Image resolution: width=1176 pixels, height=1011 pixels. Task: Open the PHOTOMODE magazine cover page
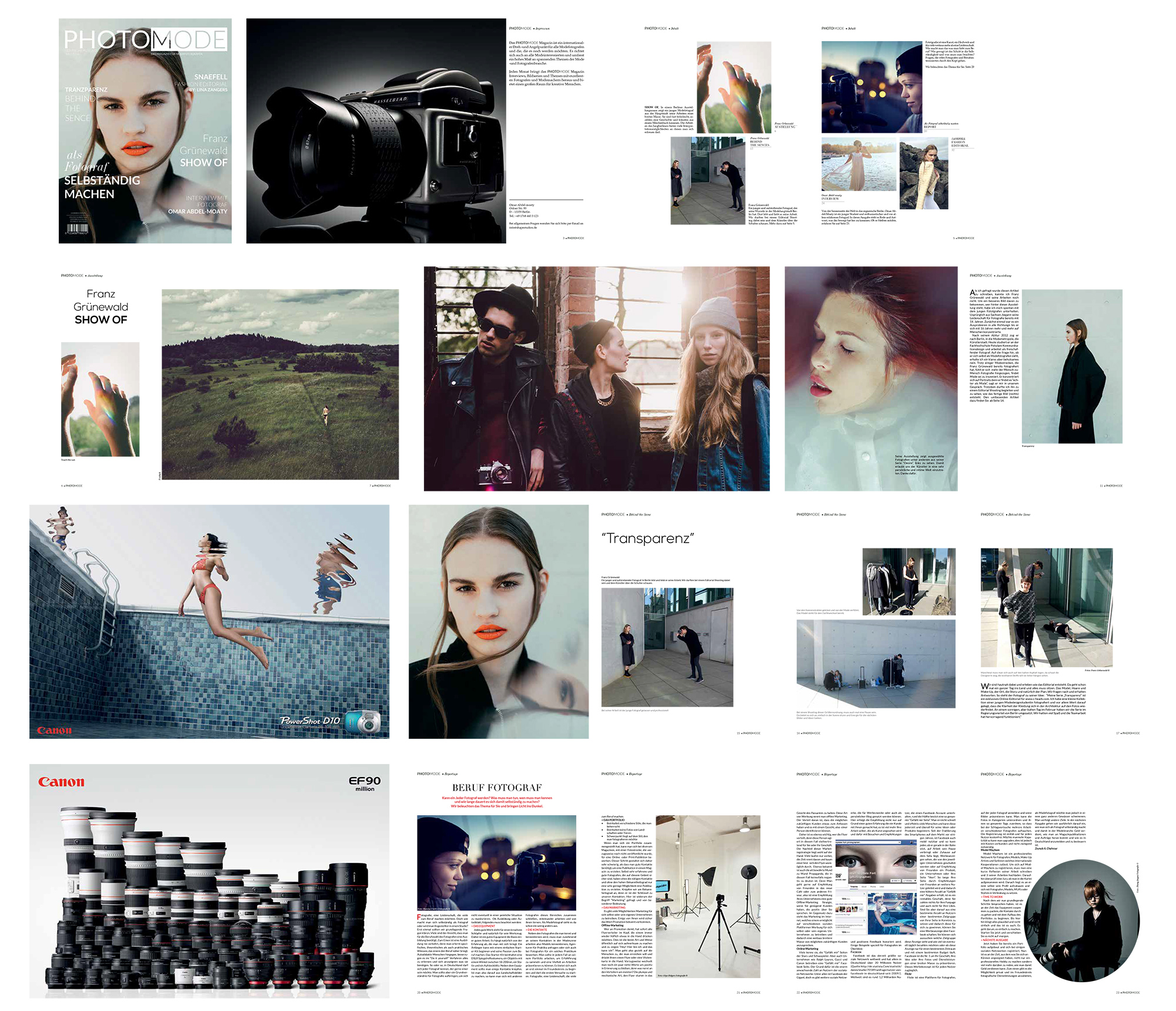click(x=145, y=130)
